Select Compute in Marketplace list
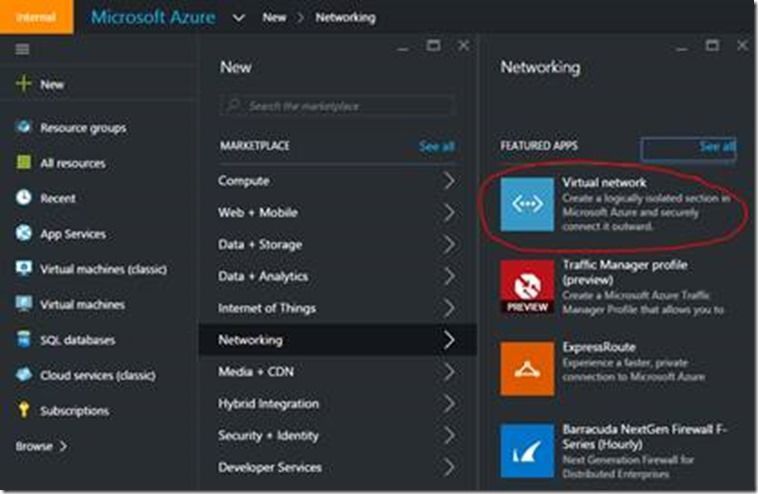 (x=338, y=181)
